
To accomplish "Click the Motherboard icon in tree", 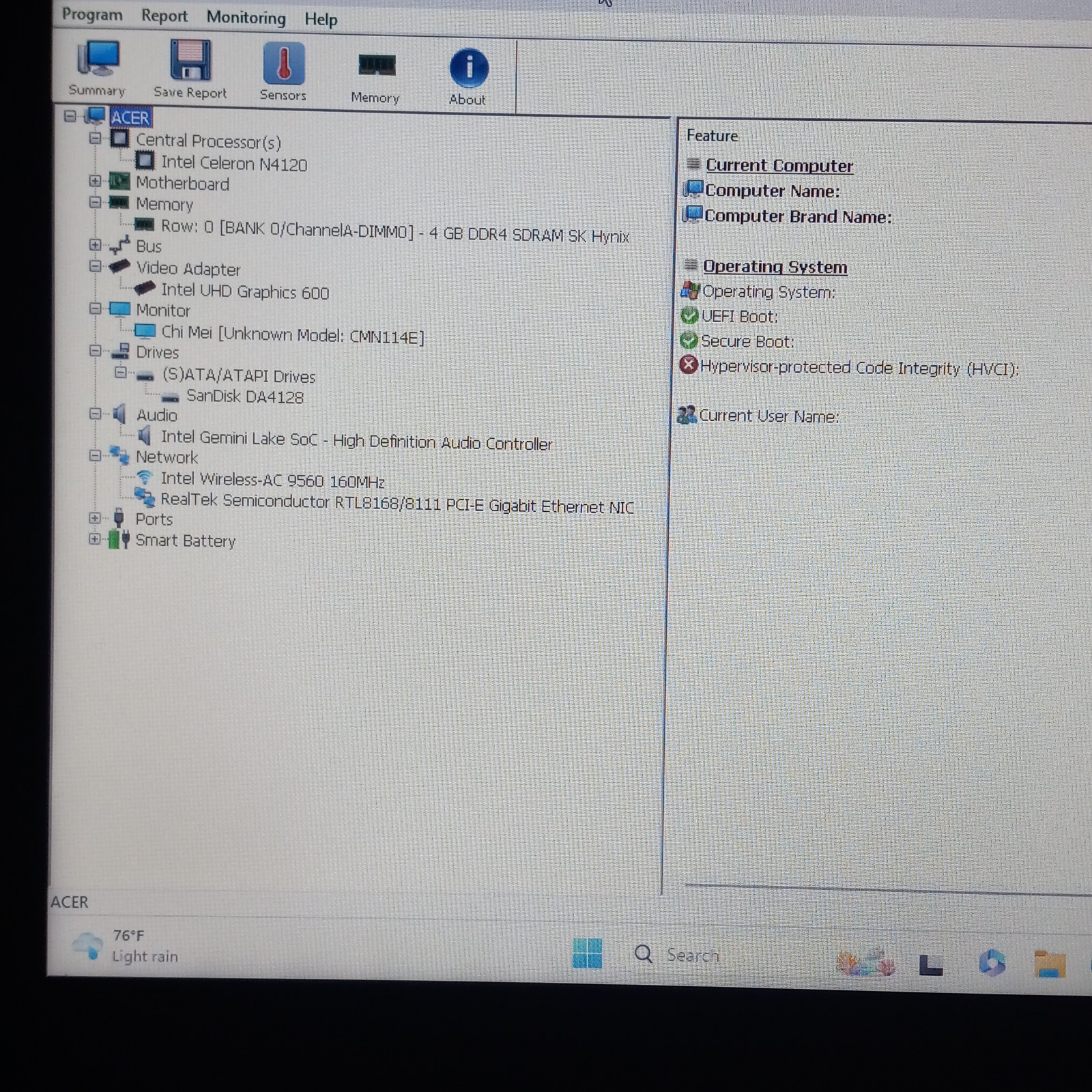I will [119, 182].
